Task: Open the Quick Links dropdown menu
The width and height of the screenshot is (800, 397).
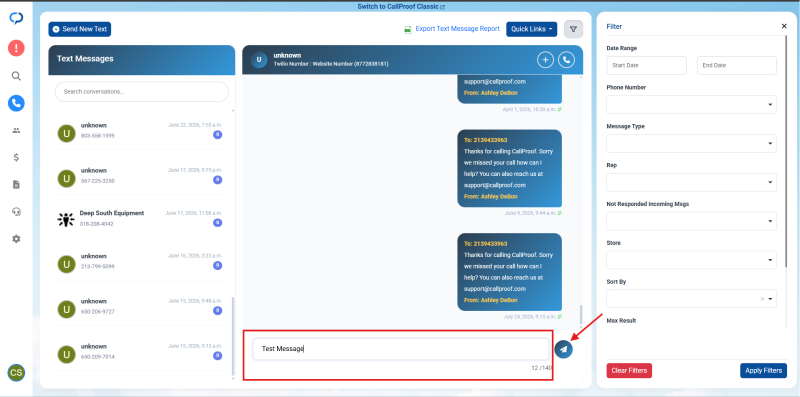Action: tap(532, 29)
